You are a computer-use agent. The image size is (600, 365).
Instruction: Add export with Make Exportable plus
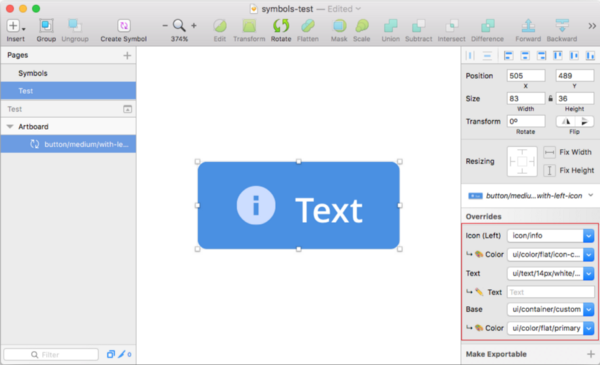tap(591, 354)
